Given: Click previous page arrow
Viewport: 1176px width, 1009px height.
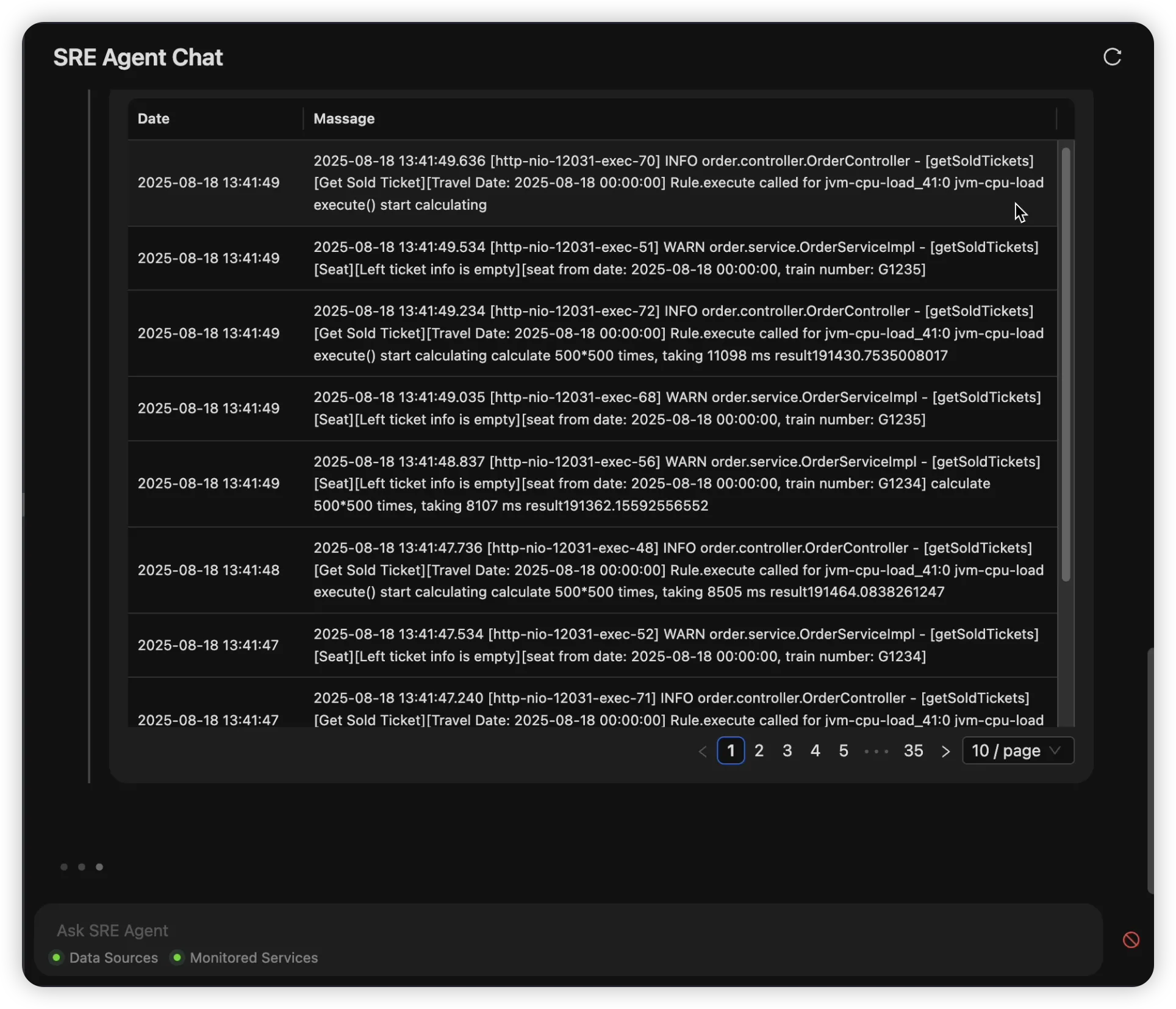Looking at the screenshot, I should pyautogui.click(x=703, y=751).
